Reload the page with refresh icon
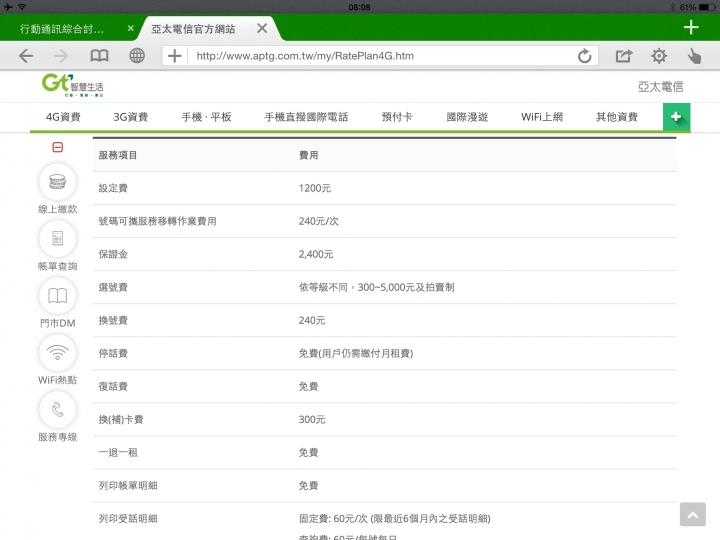Image resolution: width=720 pixels, height=540 pixels. tap(584, 56)
